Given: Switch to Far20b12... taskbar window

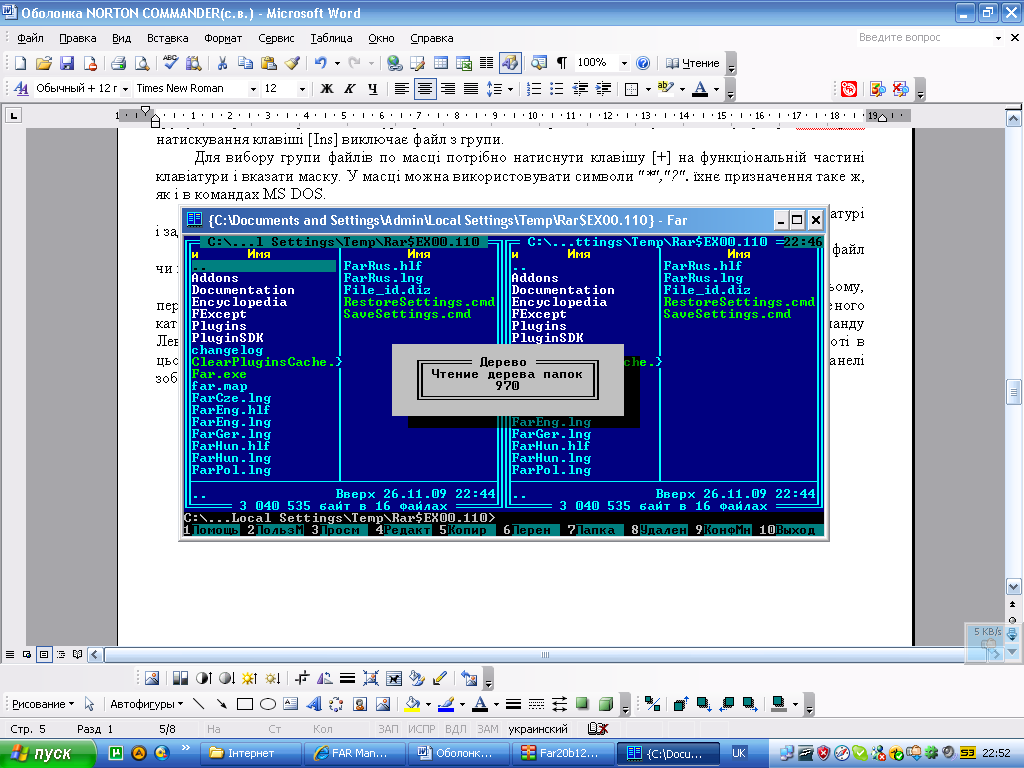Looking at the screenshot, I should coord(563,753).
